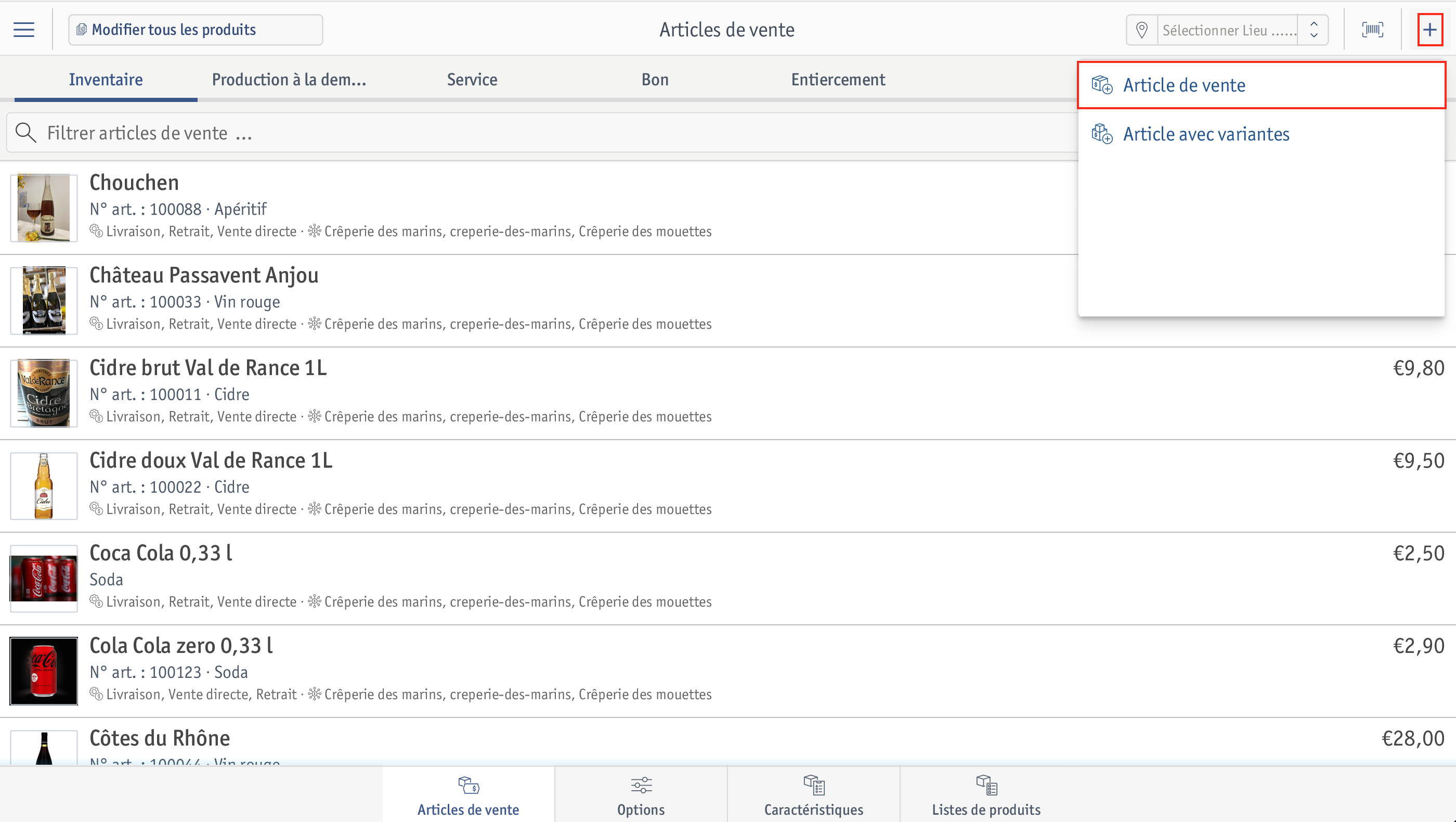Click the Listes de produits icon
Viewport: 1456px width, 822px height.
tap(986, 785)
